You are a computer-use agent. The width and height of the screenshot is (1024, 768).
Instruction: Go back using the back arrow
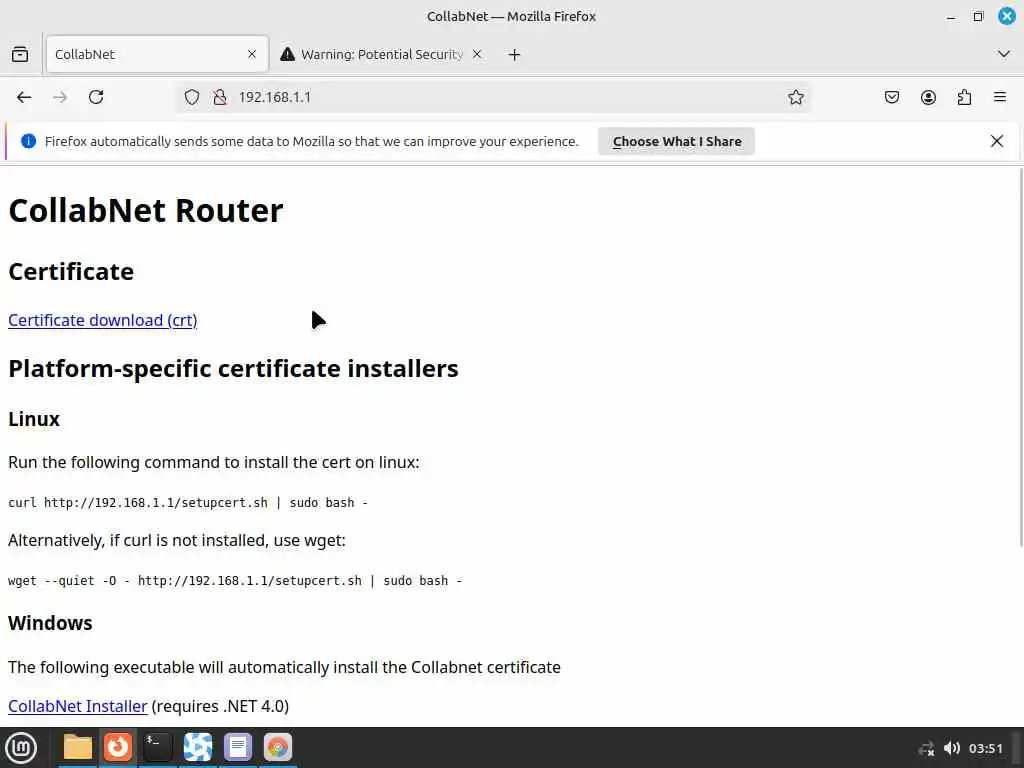(x=24, y=97)
